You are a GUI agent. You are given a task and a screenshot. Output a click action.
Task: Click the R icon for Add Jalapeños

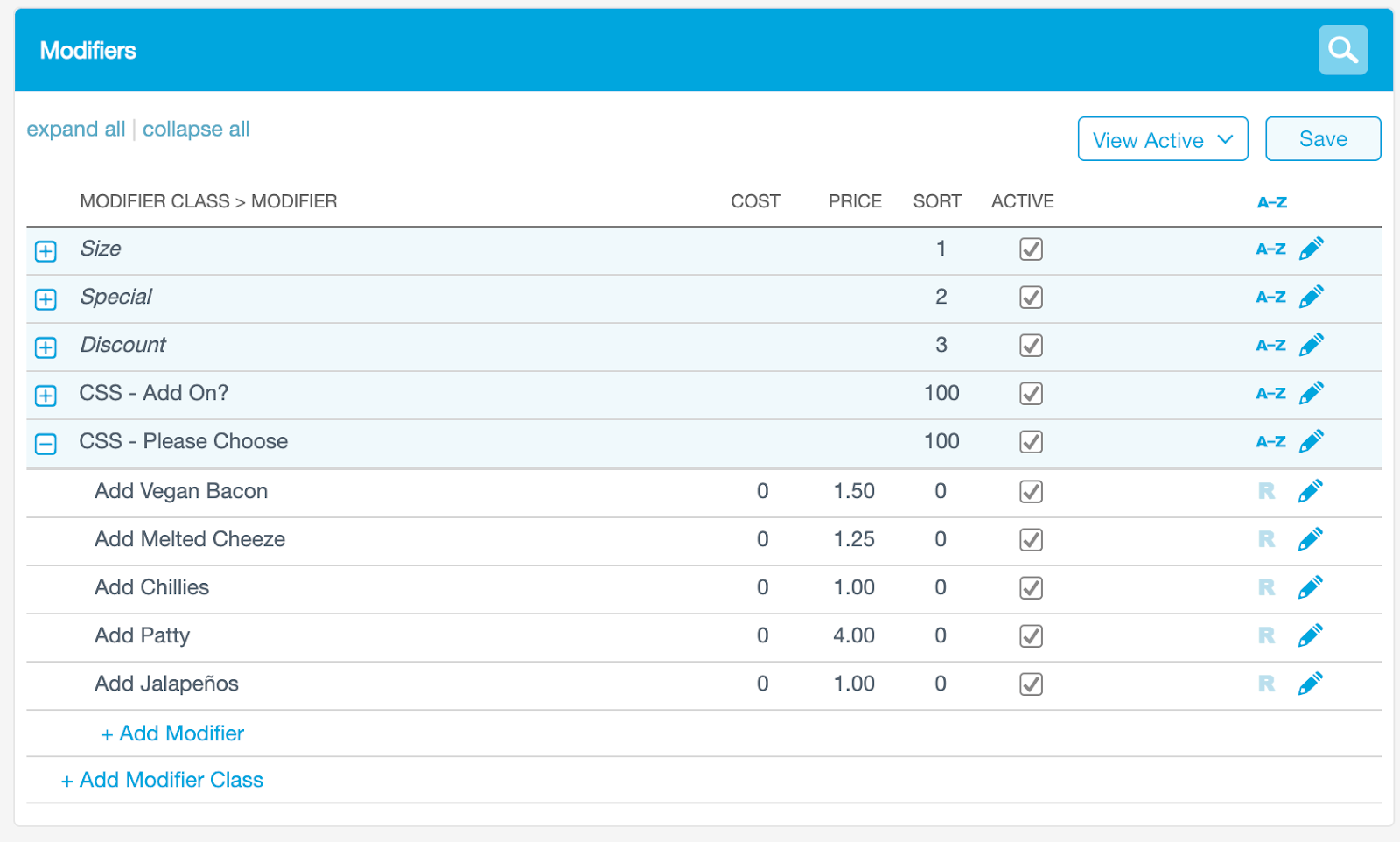pos(1266,684)
